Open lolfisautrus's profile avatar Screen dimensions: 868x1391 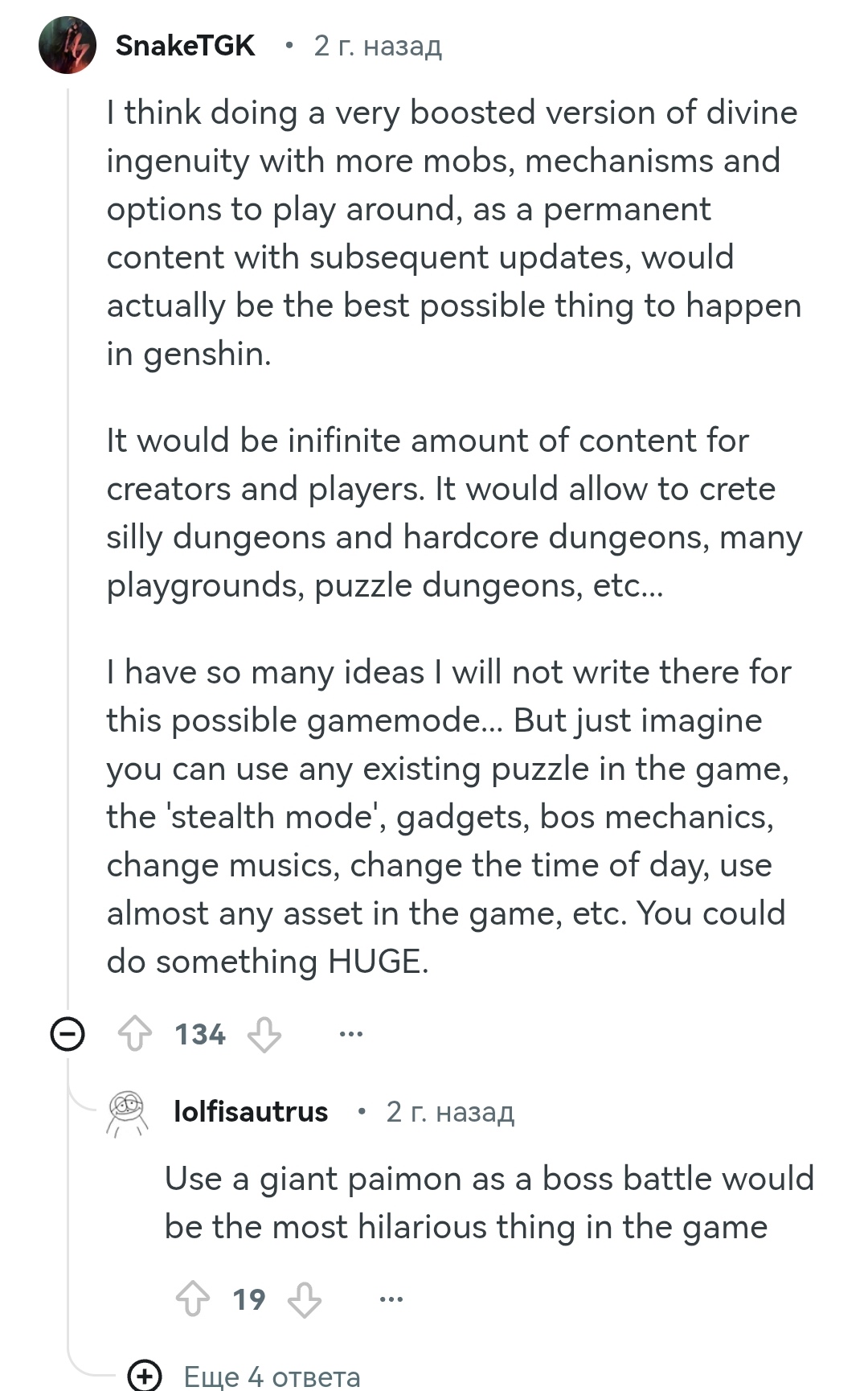(x=127, y=1113)
